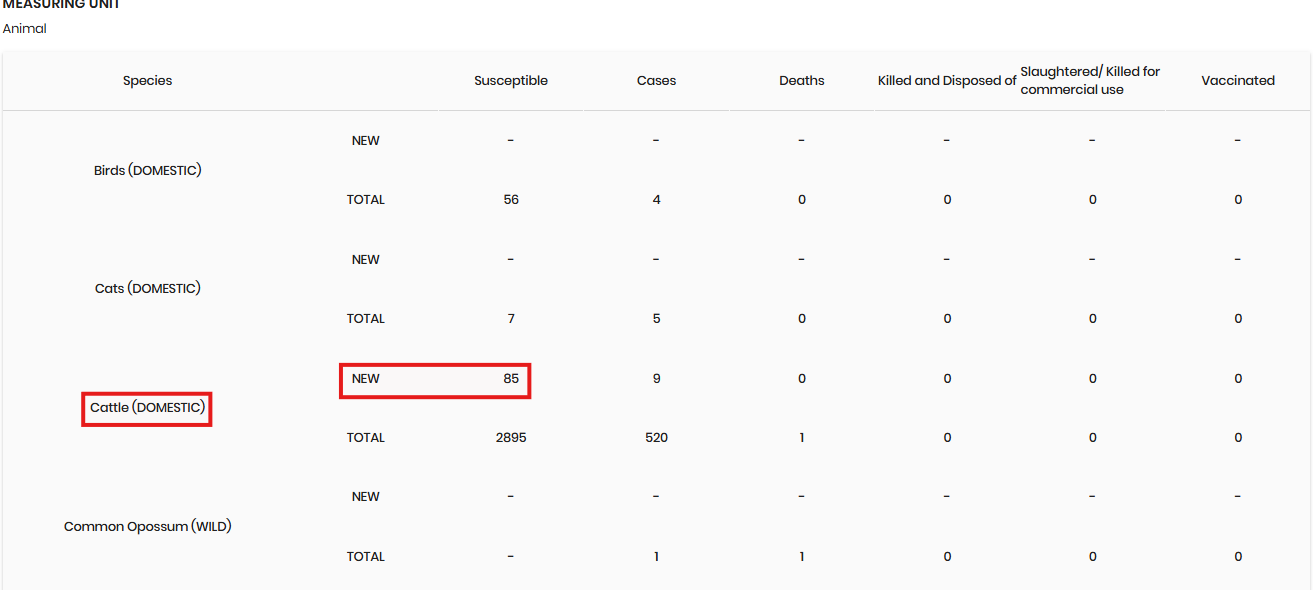Click Birds total susceptible value 56
This screenshot has height=590, width=1313.
tap(511, 200)
